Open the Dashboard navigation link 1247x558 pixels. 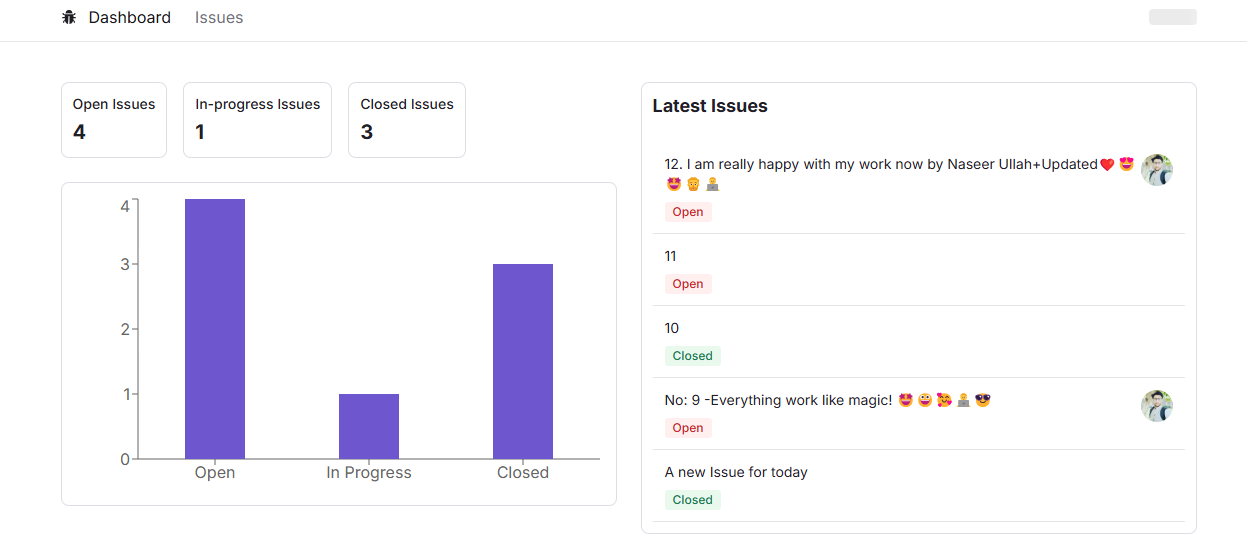pyautogui.click(x=129, y=18)
